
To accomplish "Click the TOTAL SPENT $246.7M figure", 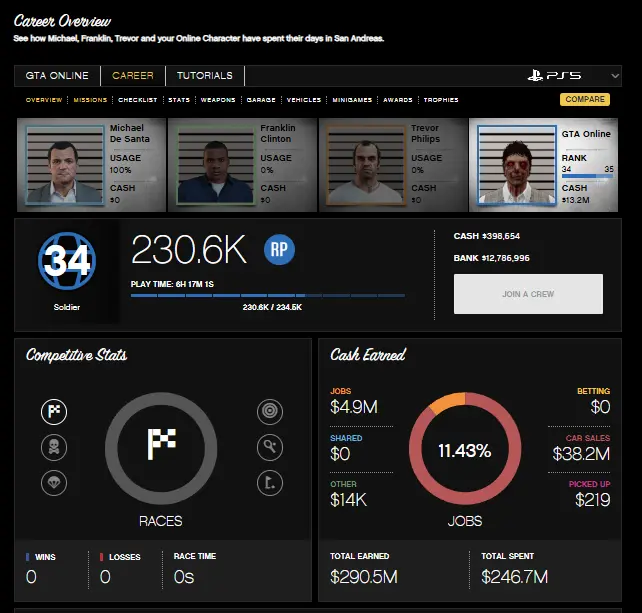I will tap(514, 577).
